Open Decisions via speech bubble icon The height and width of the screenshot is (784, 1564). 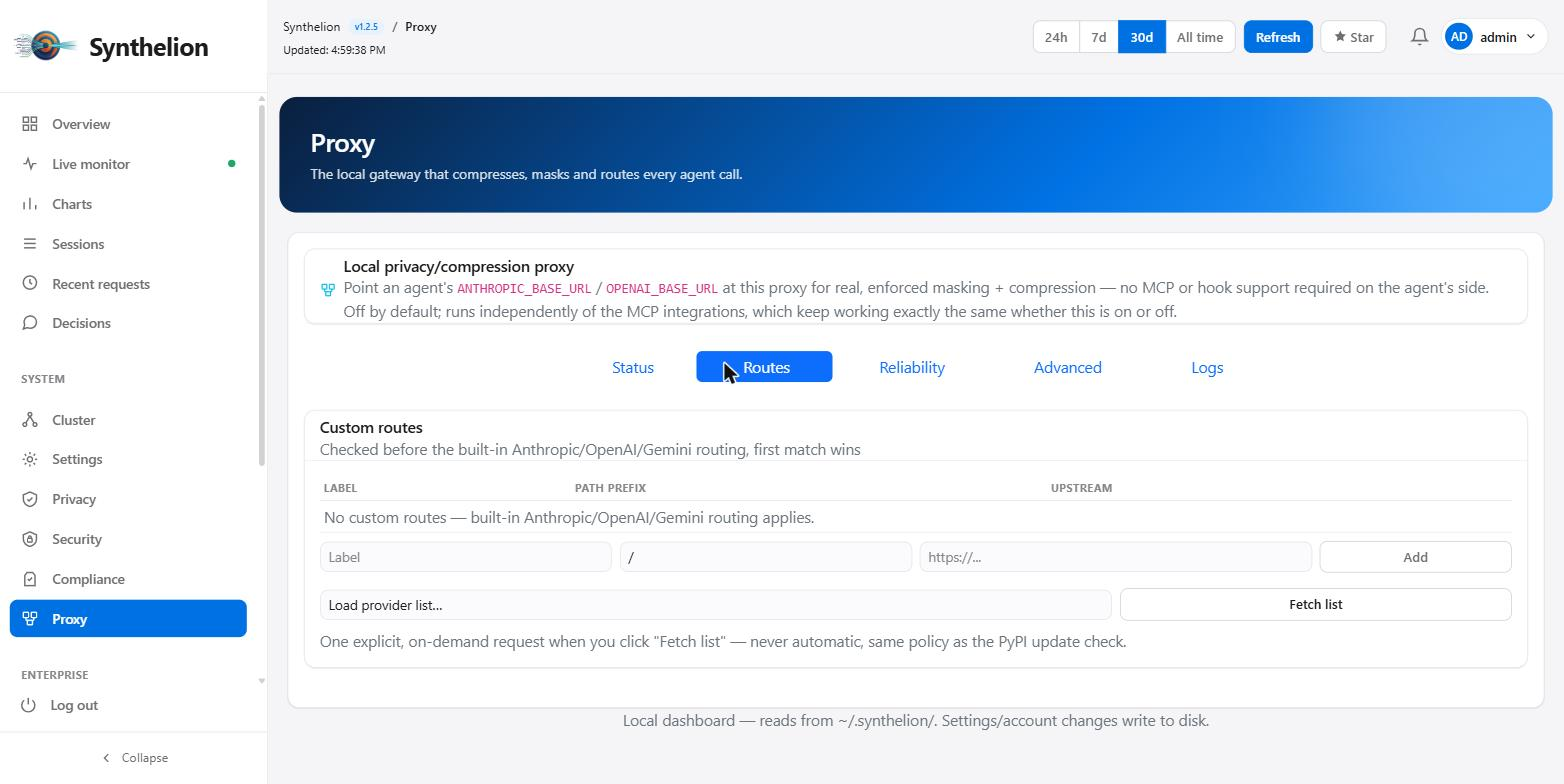[x=30, y=323]
